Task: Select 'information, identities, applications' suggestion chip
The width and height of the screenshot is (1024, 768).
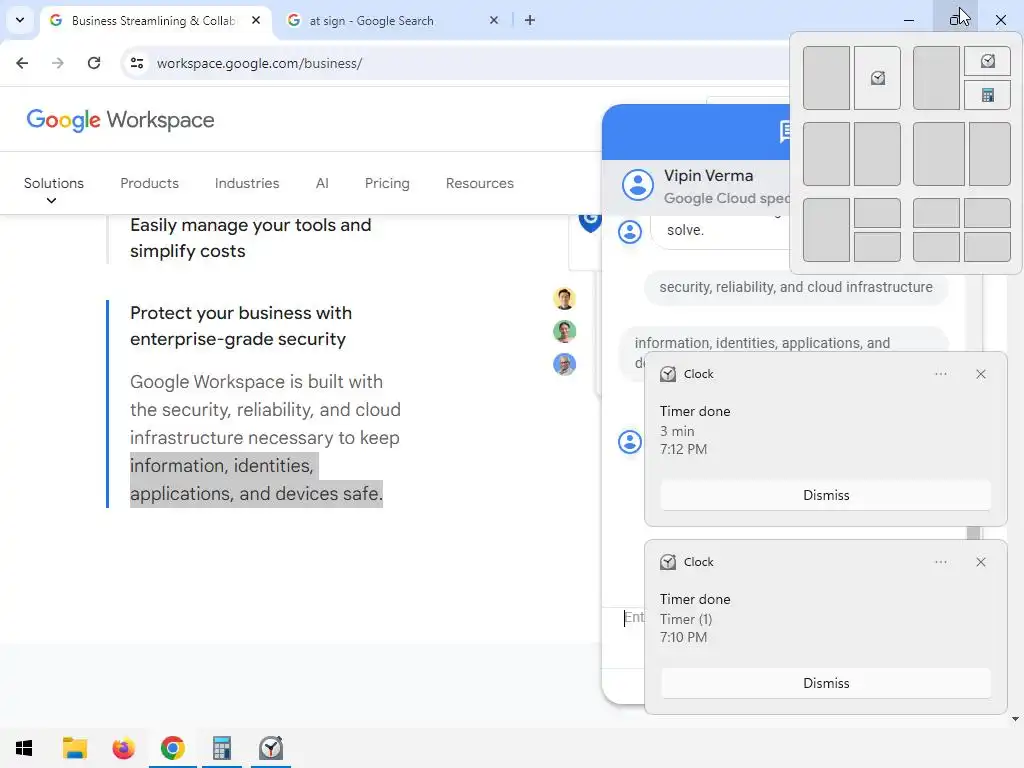Action: tap(762, 343)
